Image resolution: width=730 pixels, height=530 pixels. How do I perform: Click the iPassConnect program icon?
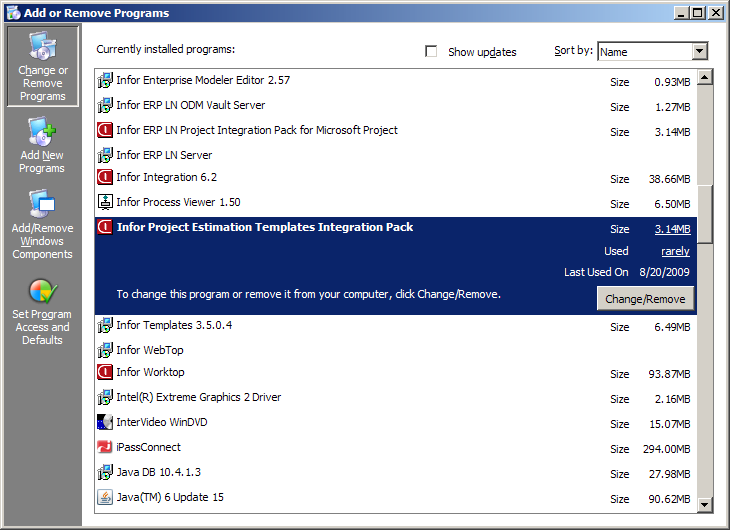[105, 448]
